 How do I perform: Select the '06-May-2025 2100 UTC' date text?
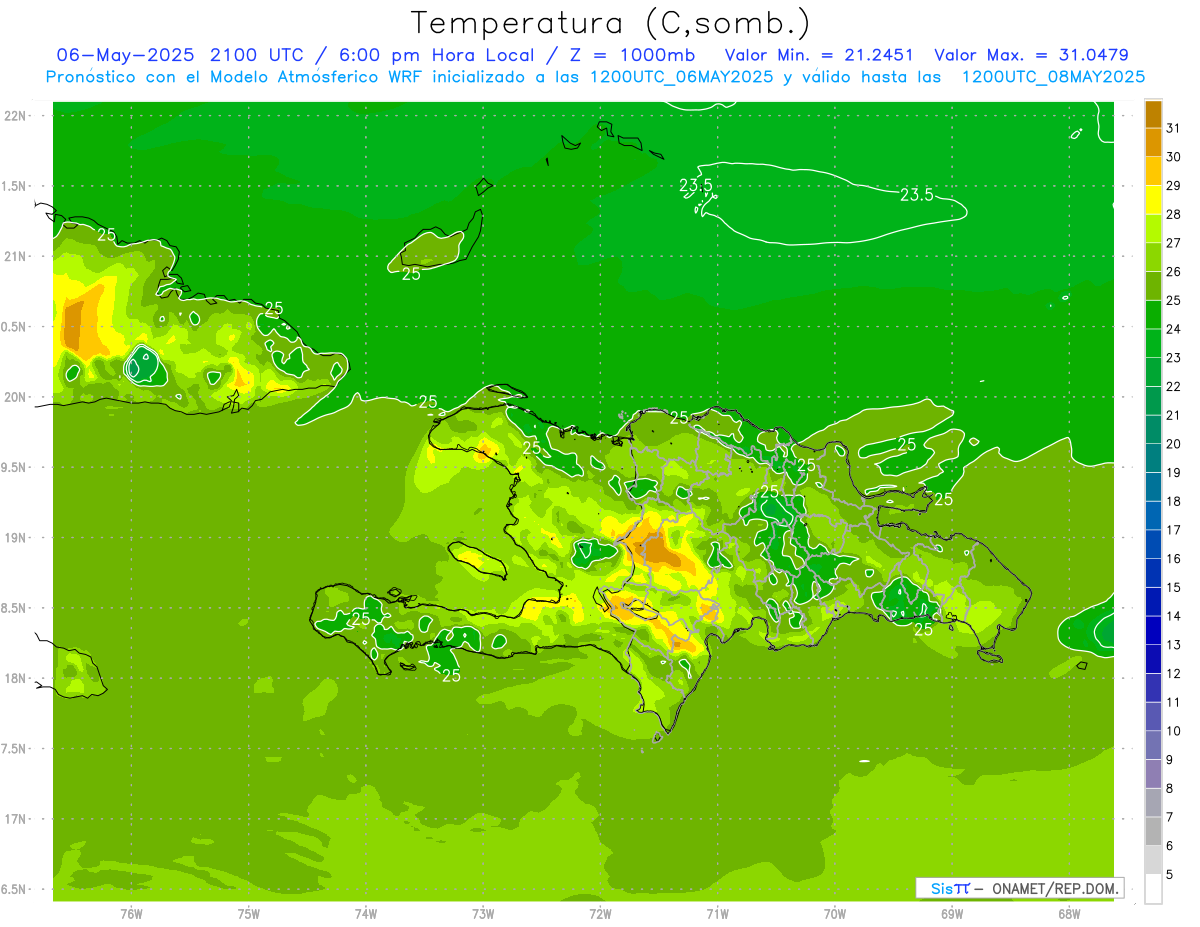[x=182, y=55]
